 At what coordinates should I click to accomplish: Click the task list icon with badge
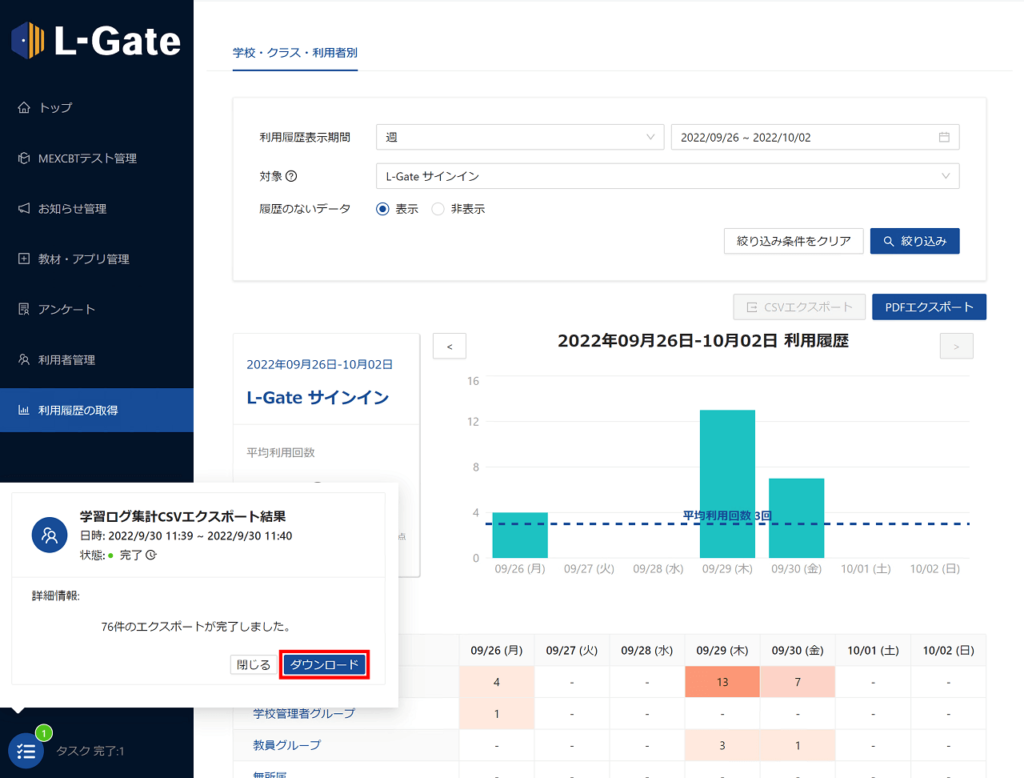26,751
